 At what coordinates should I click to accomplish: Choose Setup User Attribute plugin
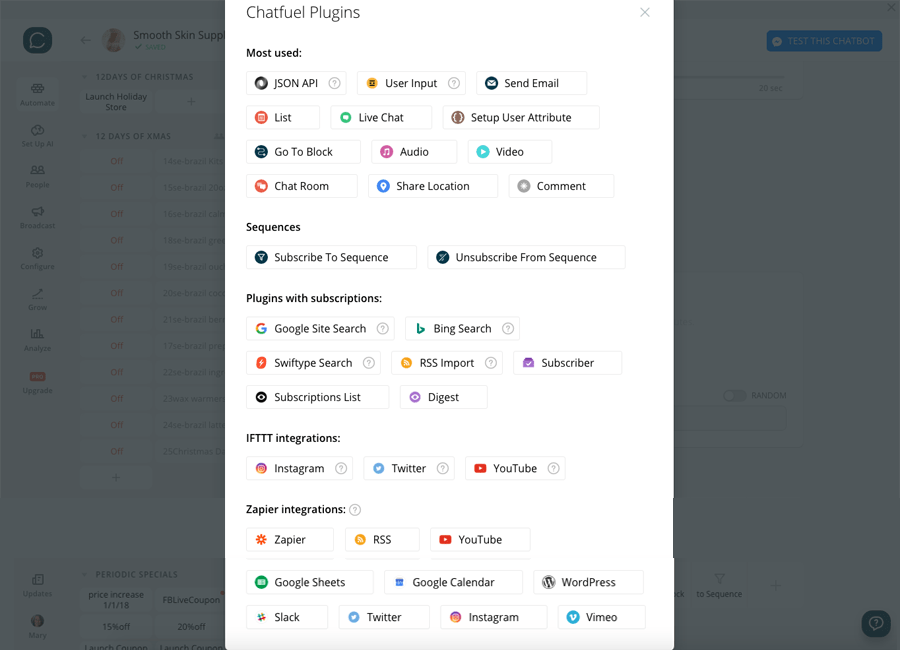click(521, 118)
